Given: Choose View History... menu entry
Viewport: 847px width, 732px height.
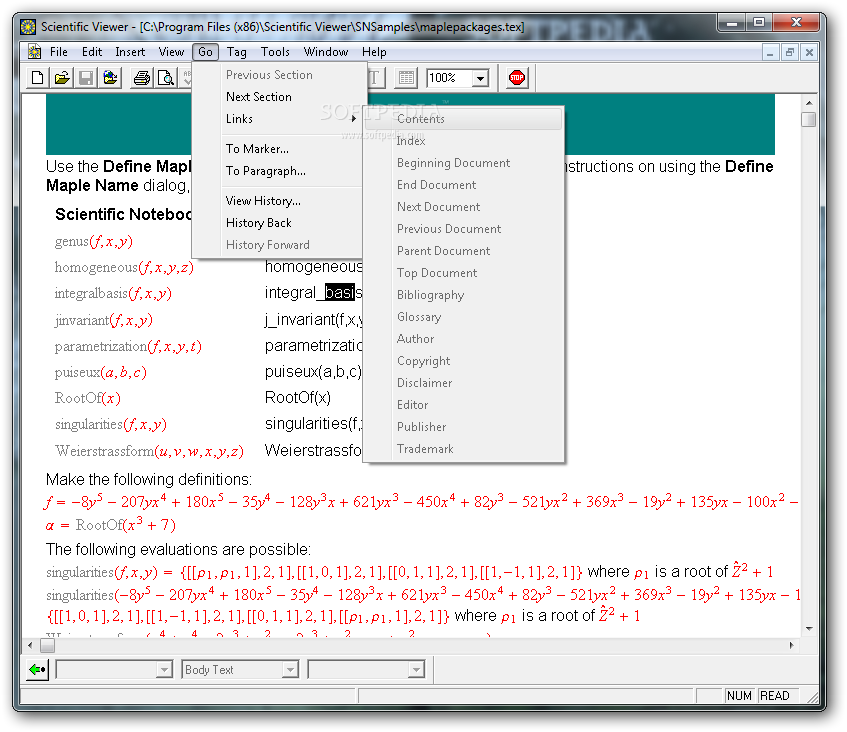Looking at the screenshot, I should click(279, 201).
